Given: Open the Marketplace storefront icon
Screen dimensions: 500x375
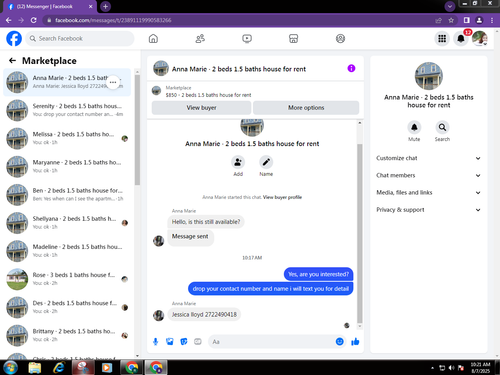Looking at the screenshot, I should (293, 39).
